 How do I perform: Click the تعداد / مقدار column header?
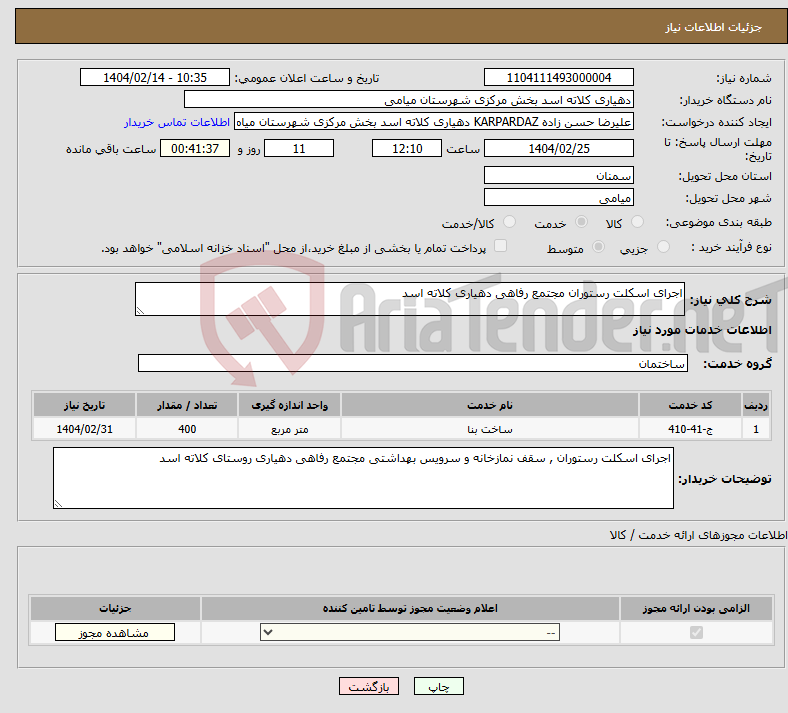click(x=187, y=405)
